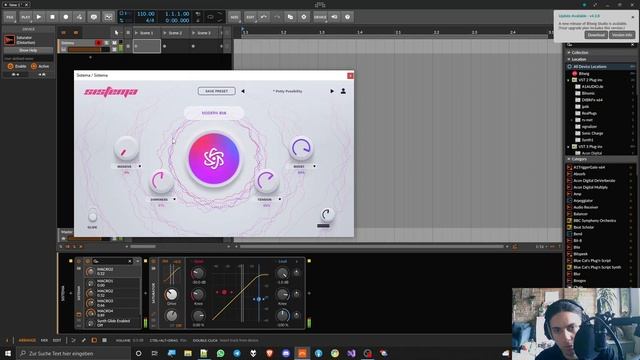
Task: Open the ADD menu
Action: pos(234,17)
